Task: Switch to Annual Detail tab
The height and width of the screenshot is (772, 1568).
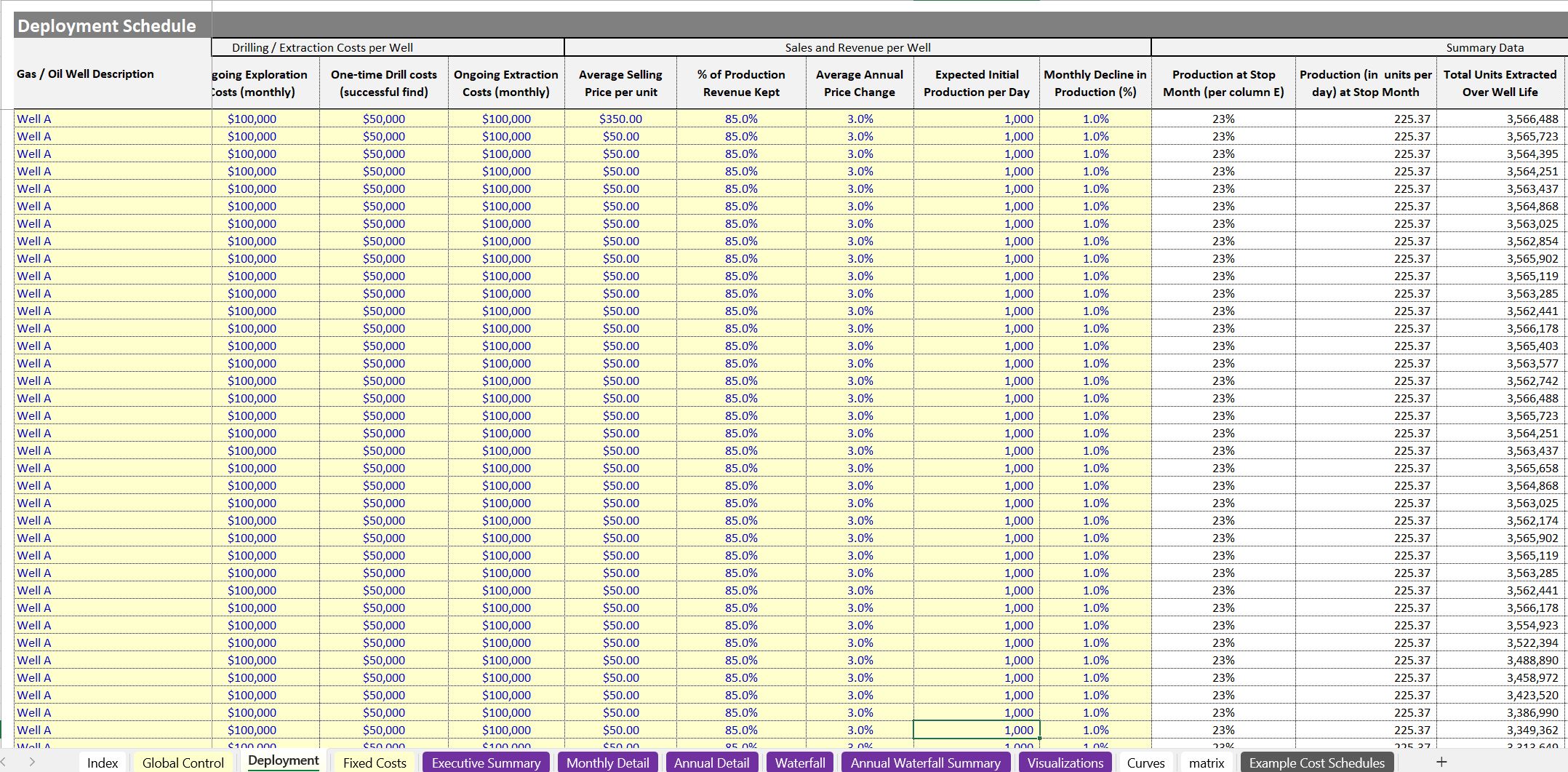Action: click(x=711, y=763)
